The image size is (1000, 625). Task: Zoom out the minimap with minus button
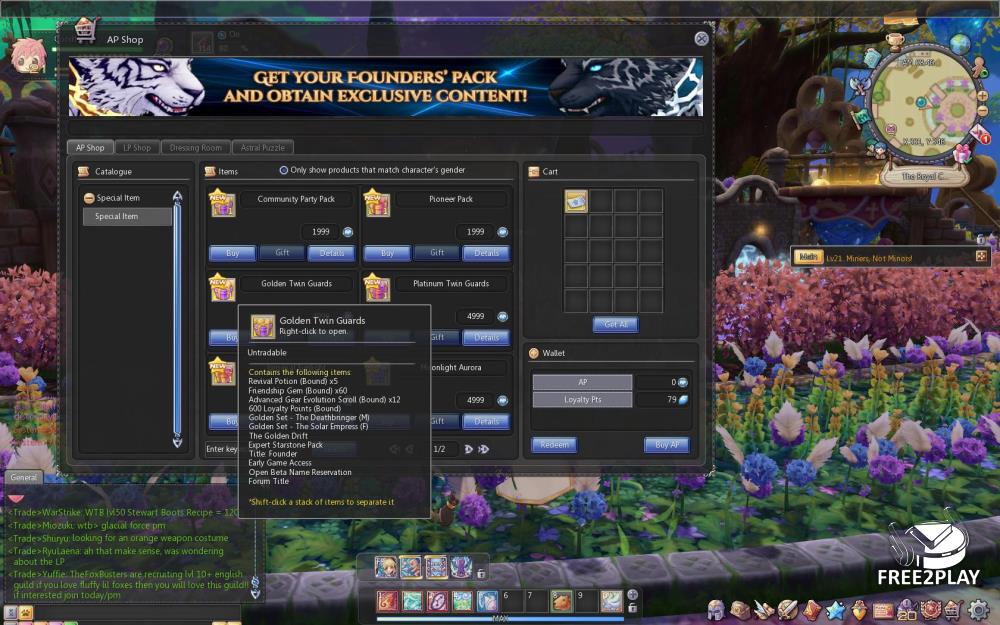pos(983,111)
